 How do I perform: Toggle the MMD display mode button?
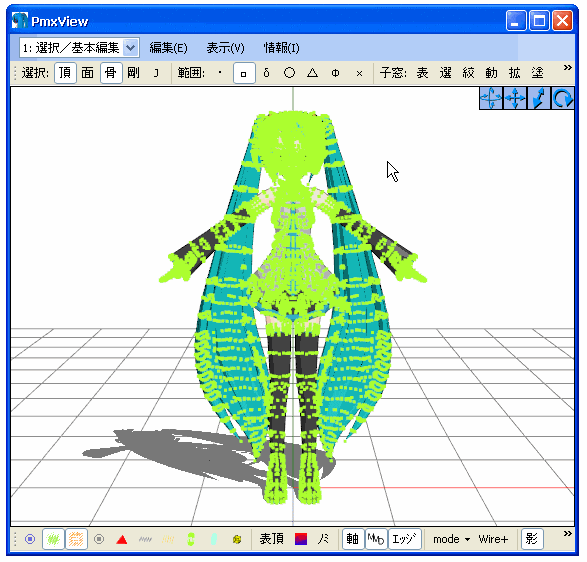(x=375, y=539)
